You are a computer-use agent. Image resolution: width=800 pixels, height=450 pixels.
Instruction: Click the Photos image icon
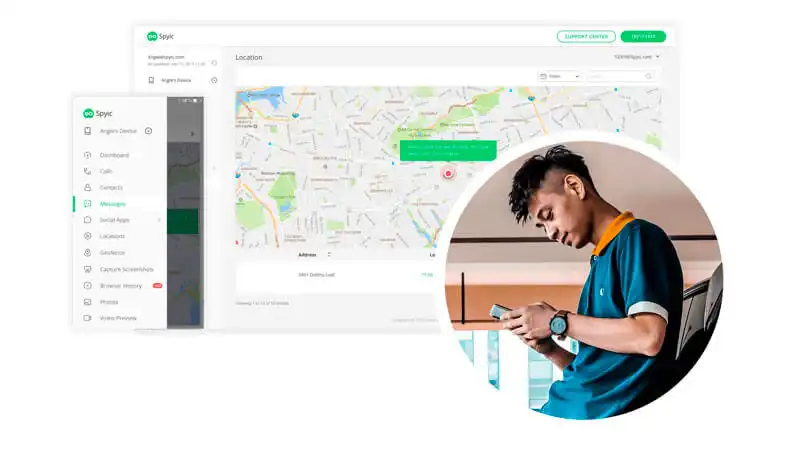point(88,302)
